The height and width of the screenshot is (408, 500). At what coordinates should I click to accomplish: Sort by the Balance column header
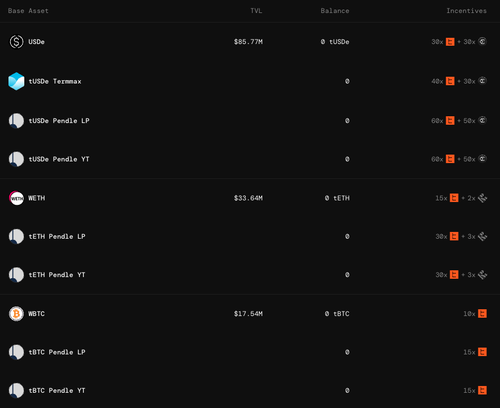pyautogui.click(x=335, y=11)
